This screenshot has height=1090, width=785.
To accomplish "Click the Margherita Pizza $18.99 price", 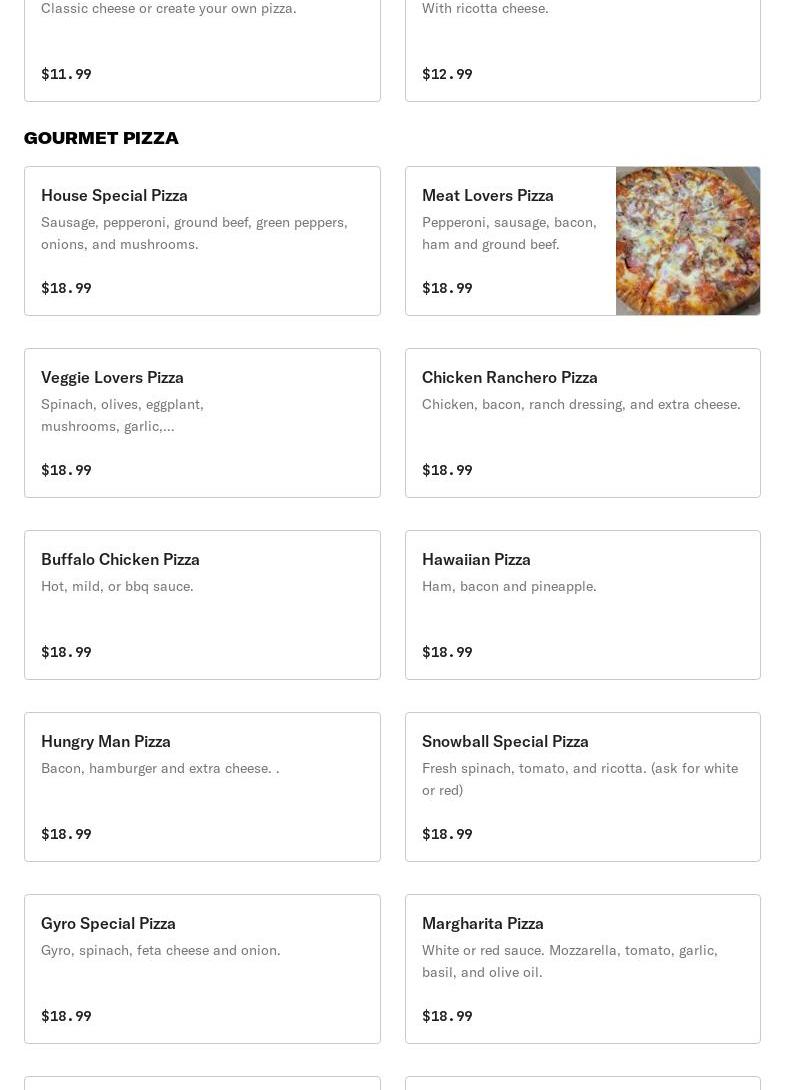I will (x=447, y=1016).
